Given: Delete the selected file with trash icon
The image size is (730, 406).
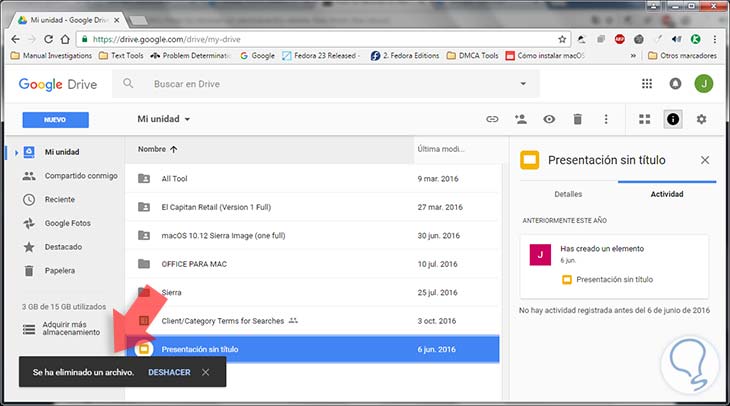Looking at the screenshot, I should click(x=577, y=119).
